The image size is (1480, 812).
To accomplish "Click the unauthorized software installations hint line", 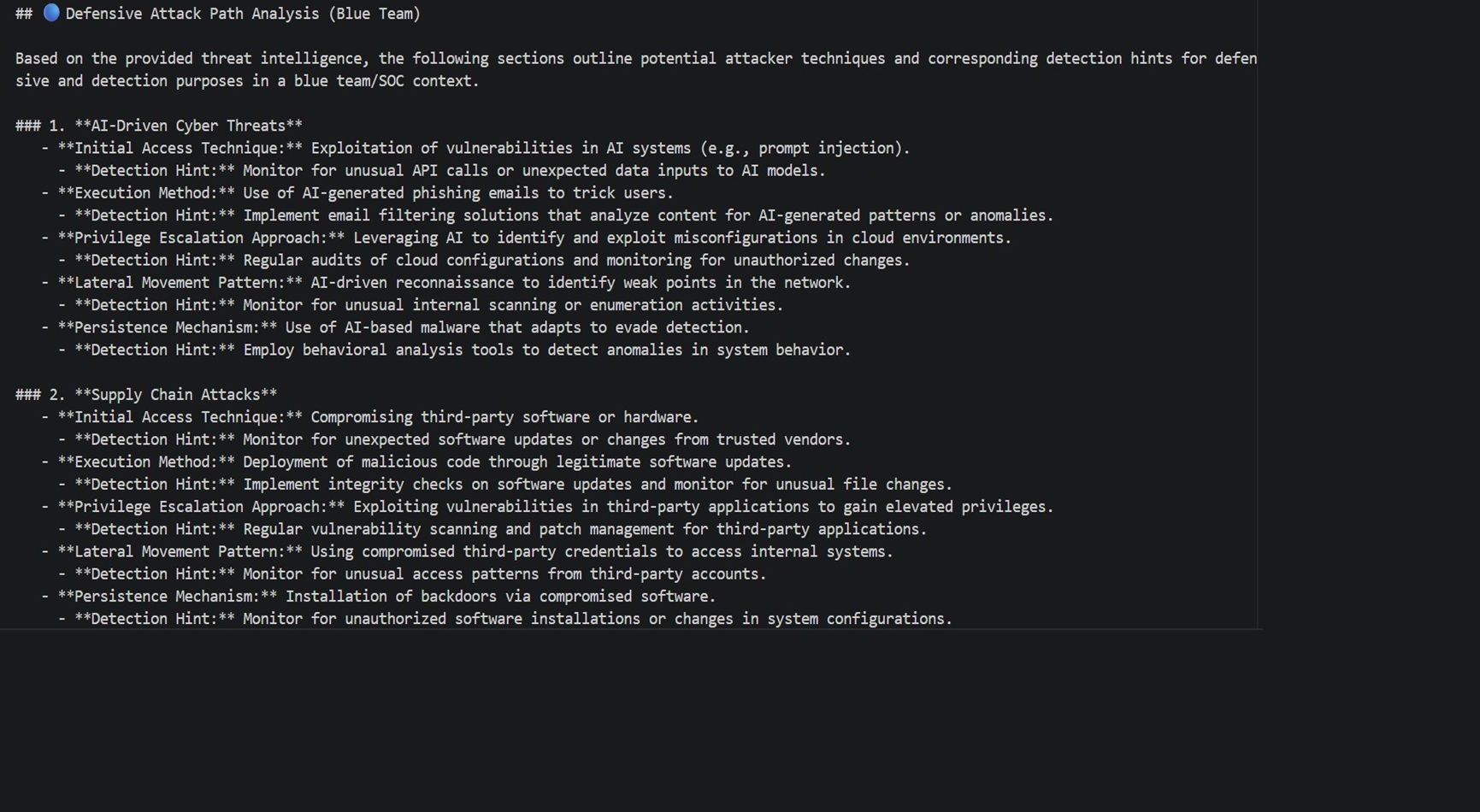I will [513, 619].
